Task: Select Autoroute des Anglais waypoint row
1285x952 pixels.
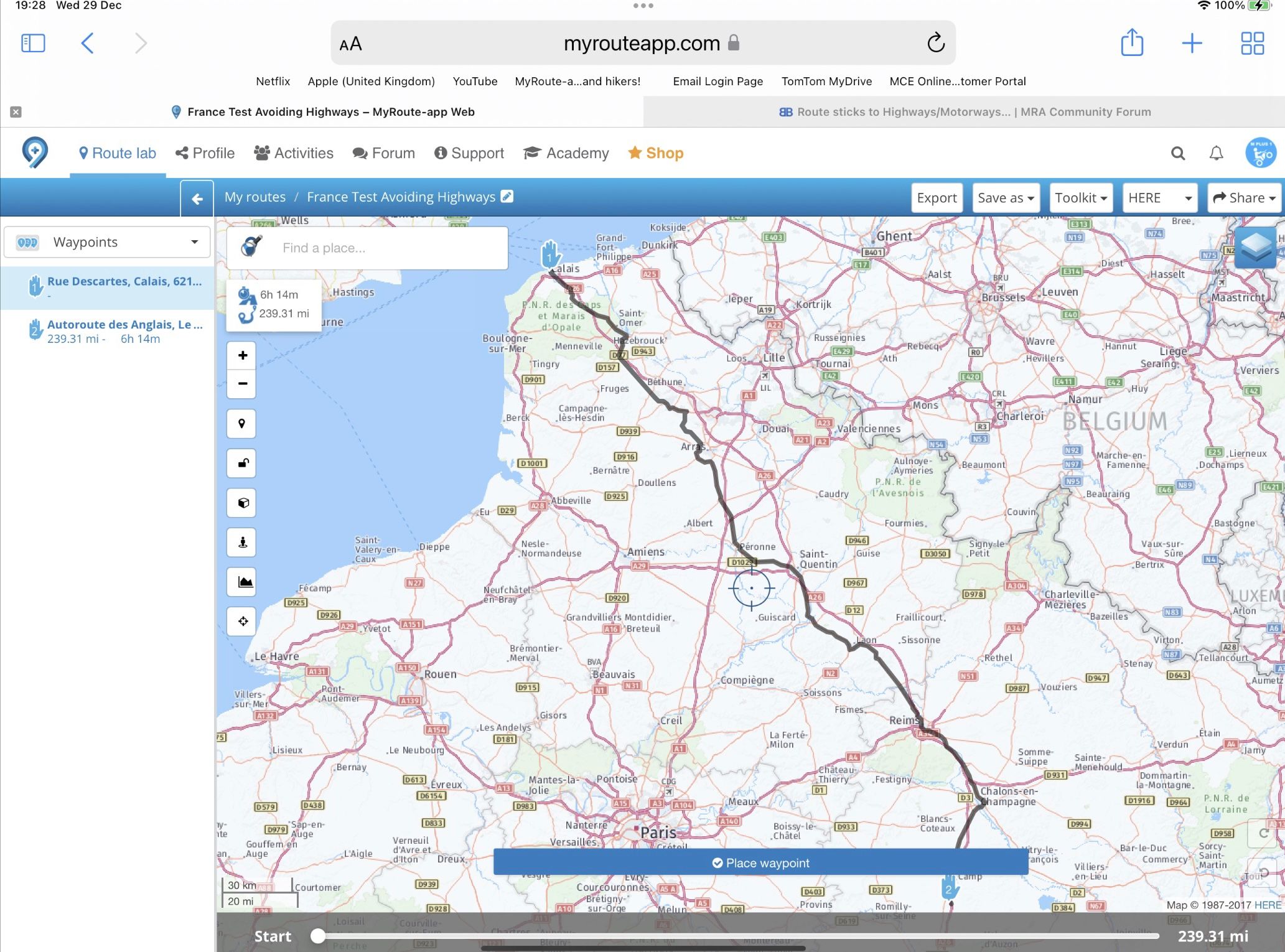Action: click(x=107, y=331)
